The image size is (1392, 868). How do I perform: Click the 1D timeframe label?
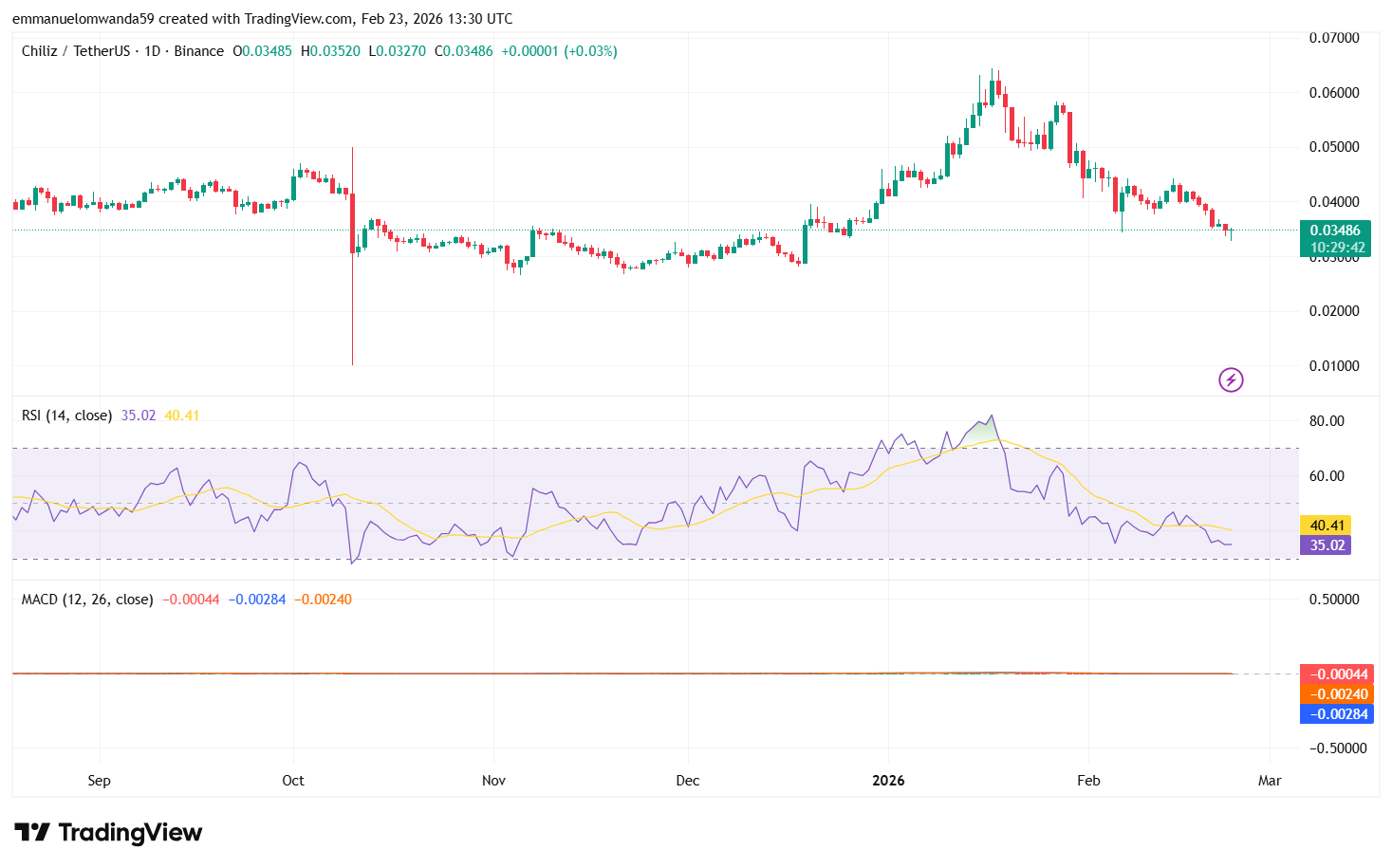[x=152, y=51]
